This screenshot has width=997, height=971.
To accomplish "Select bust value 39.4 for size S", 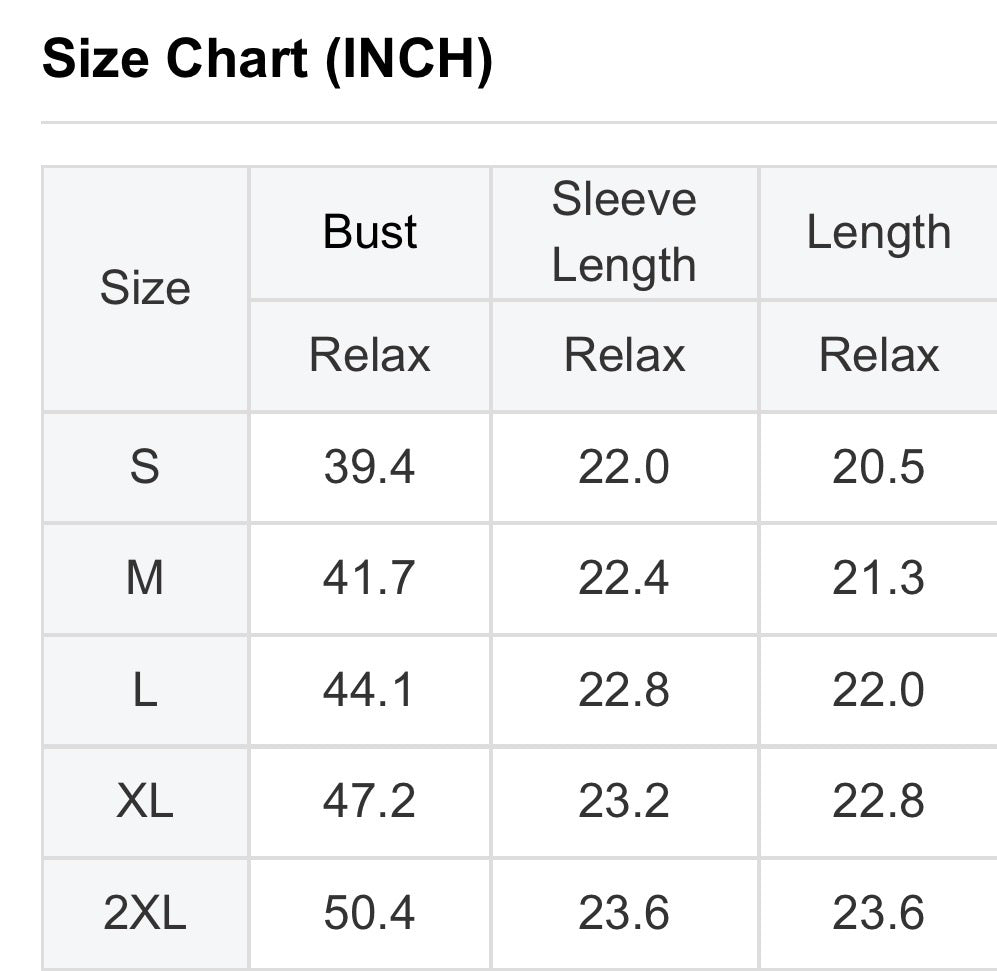I will [369, 467].
